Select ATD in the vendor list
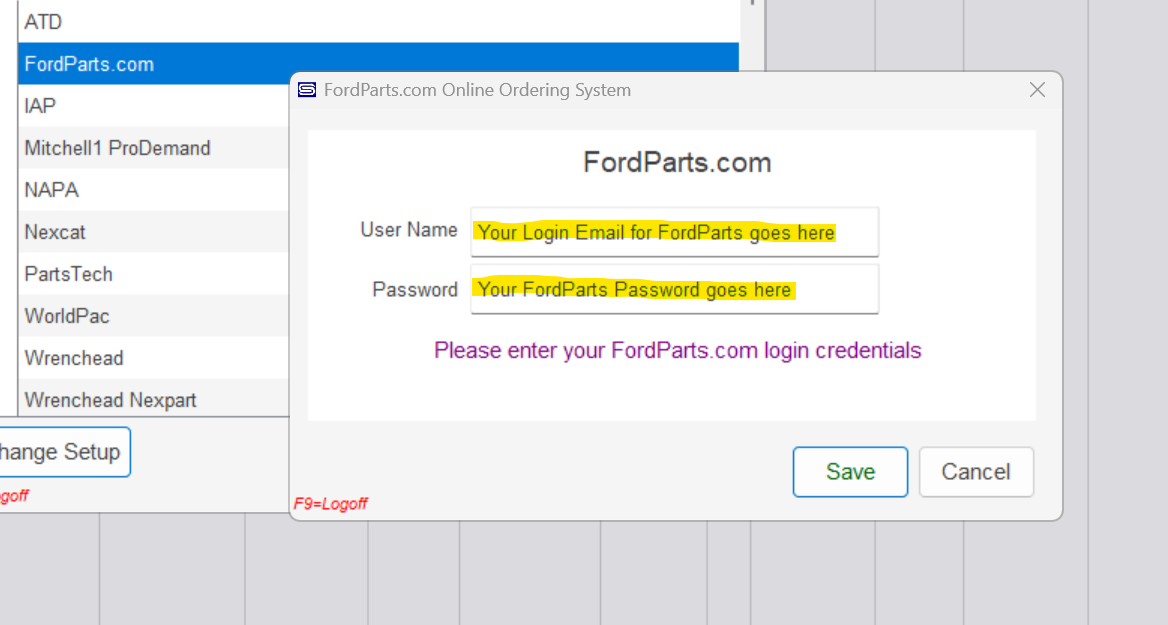Screen dimensions: 1168x625 (x=378, y=22)
